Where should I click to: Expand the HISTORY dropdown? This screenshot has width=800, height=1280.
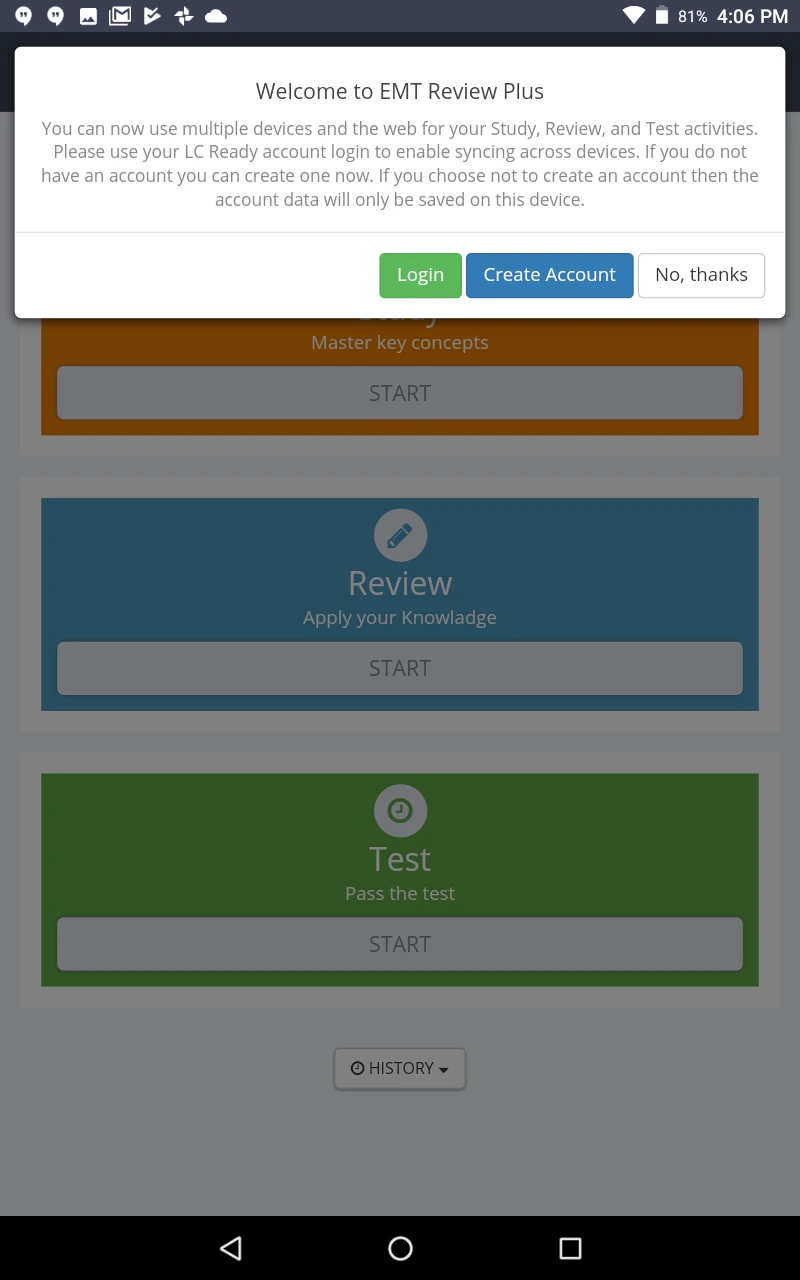tap(400, 1068)
